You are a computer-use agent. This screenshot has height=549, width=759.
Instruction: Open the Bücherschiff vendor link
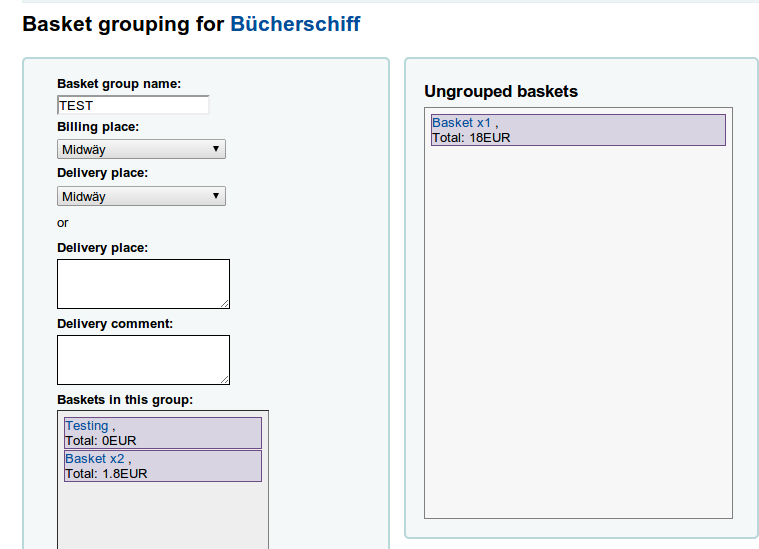[295, 24]
